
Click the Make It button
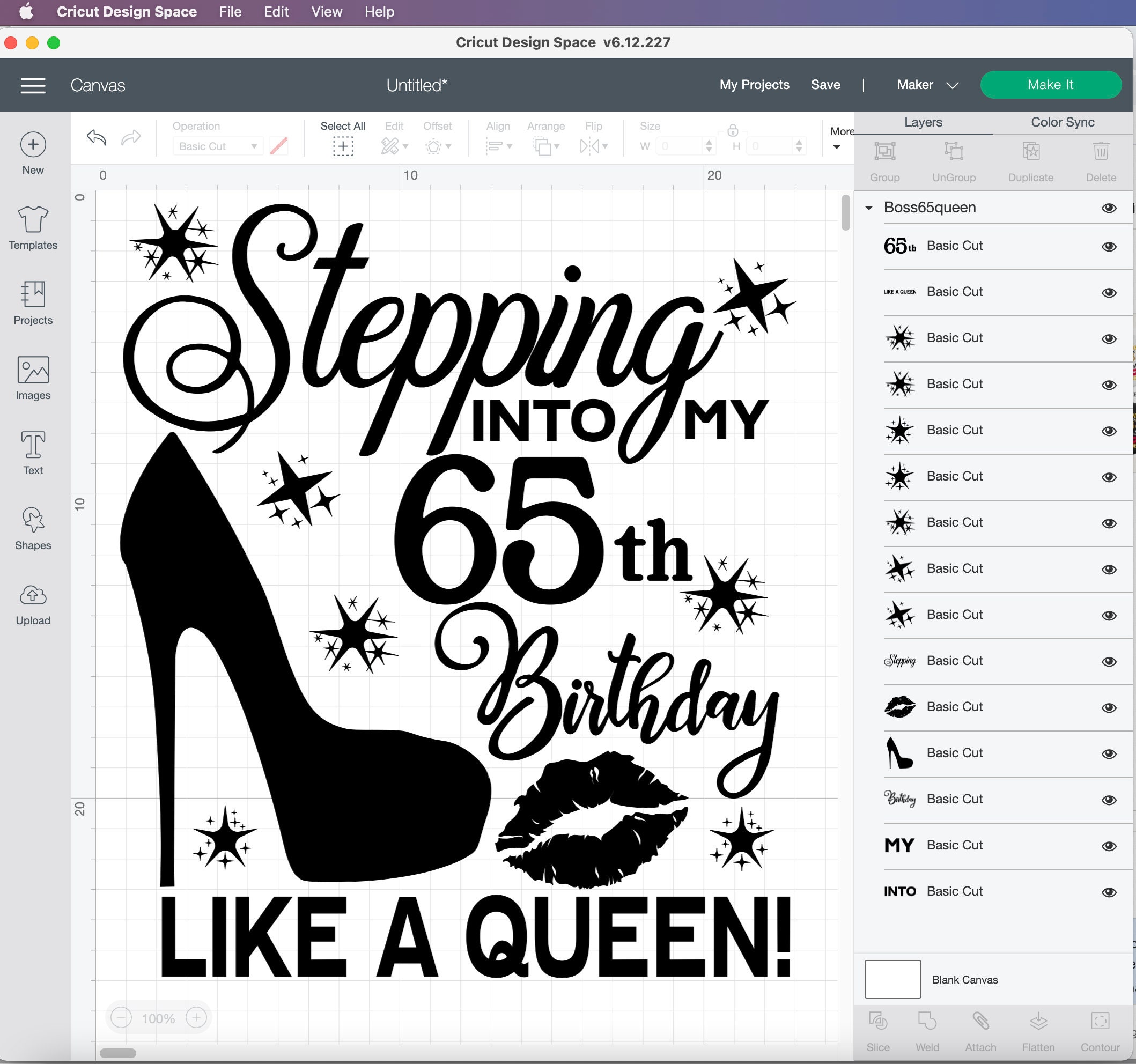point(1051,85)
